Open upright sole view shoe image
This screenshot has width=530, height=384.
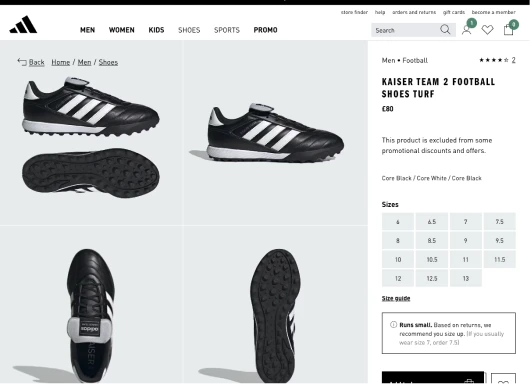276,305
